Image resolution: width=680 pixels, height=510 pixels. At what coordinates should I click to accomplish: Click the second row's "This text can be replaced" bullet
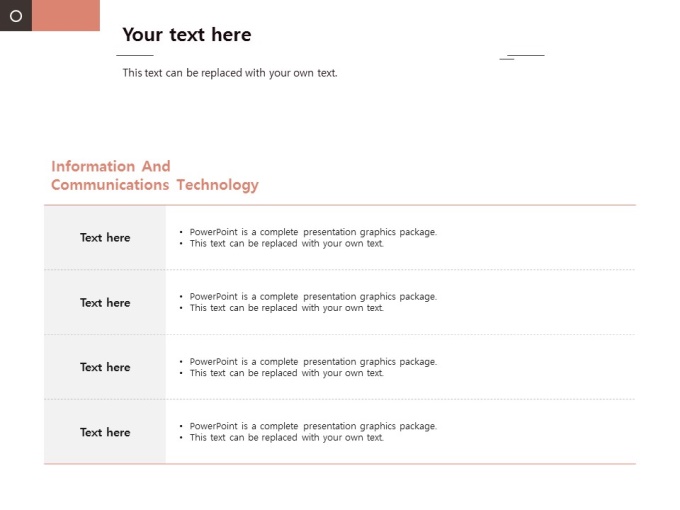[287, 308]
